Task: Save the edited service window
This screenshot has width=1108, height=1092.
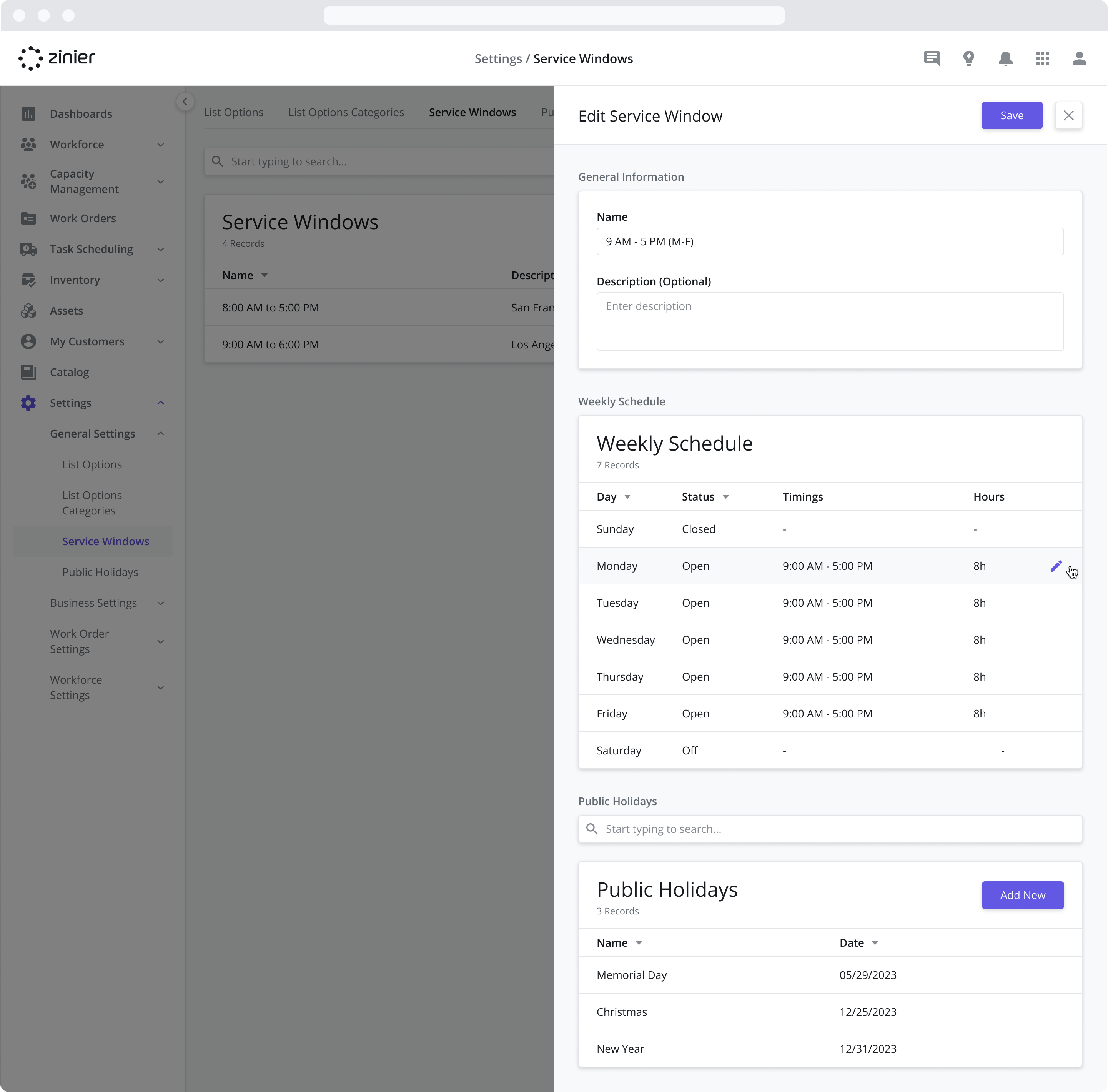Action: coord(1012,115)
